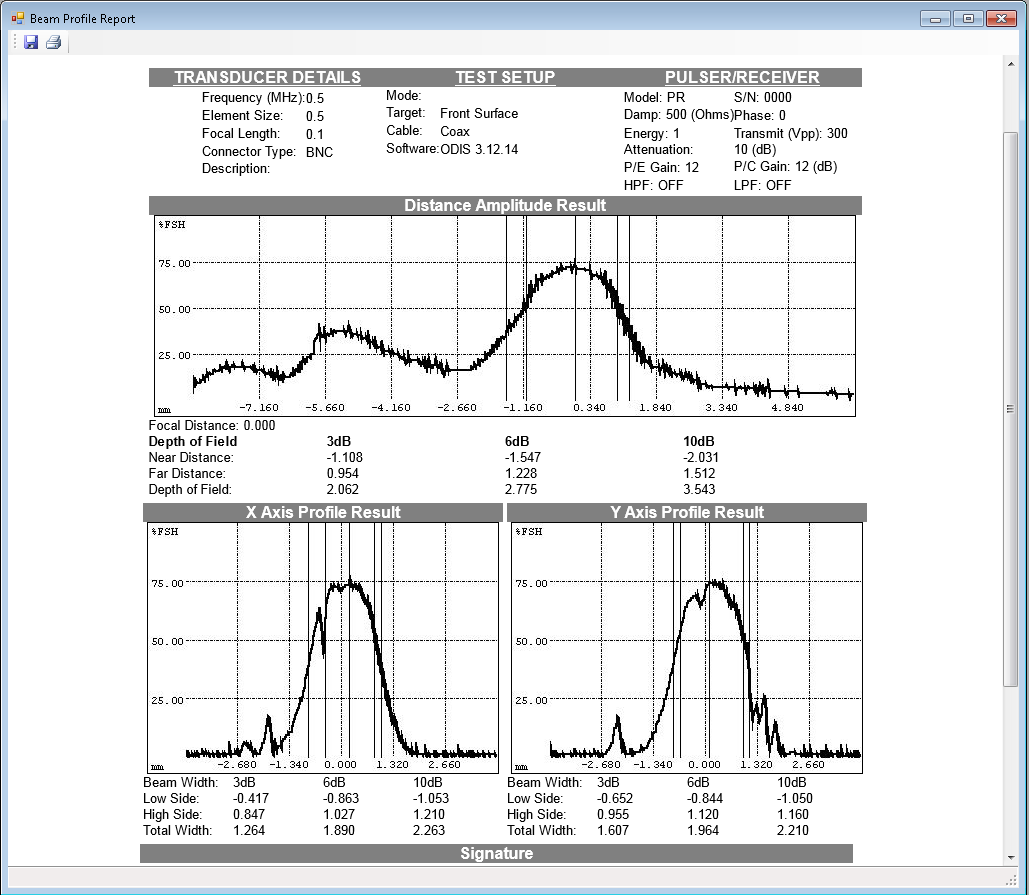Click the vertical scrollbar down arrow
Viewport: 1029px width, 895px height.
[1011, 857]
